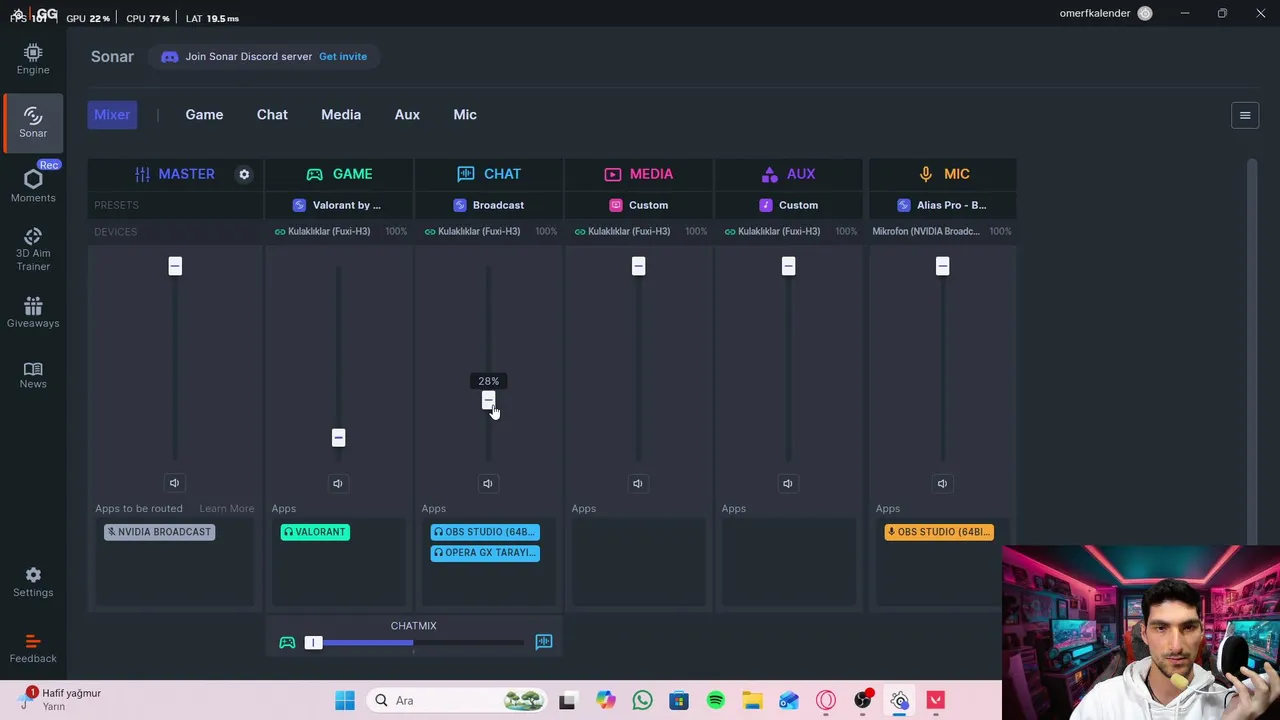Switch to the Chat tab

point(272,115)
